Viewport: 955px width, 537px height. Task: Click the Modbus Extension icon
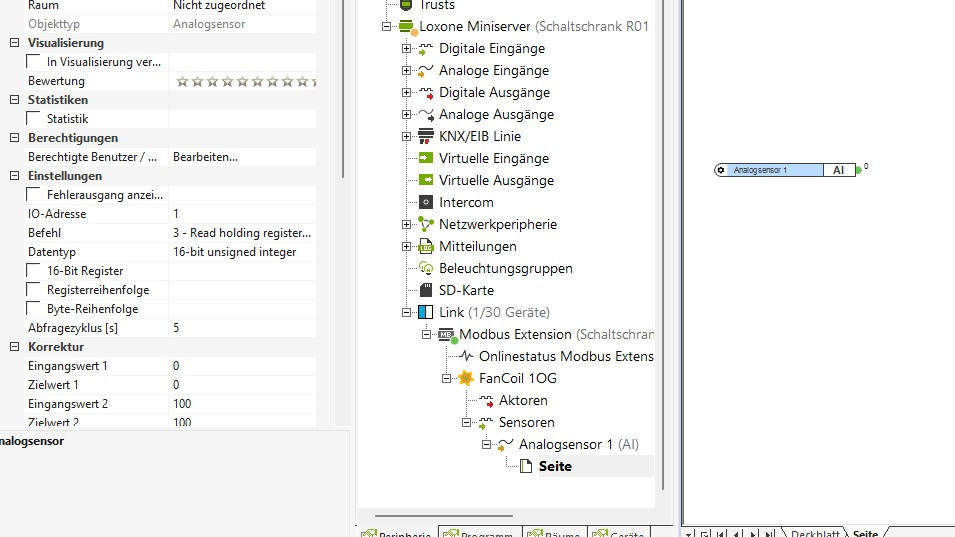(447, 335)
